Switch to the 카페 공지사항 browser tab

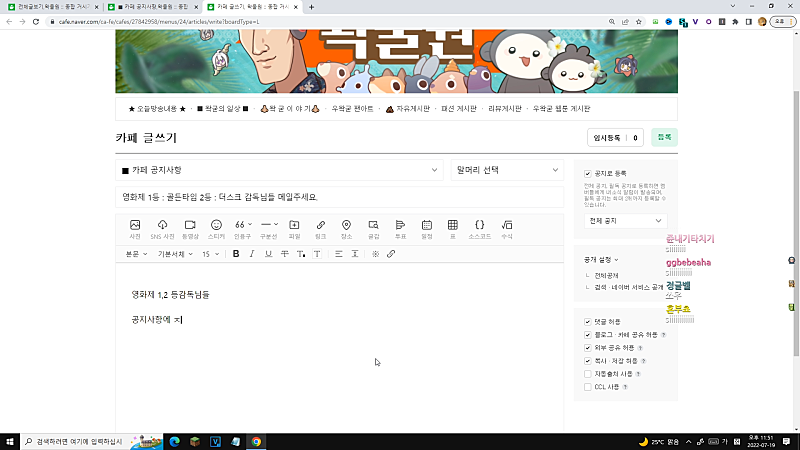(x=153, y=7)
